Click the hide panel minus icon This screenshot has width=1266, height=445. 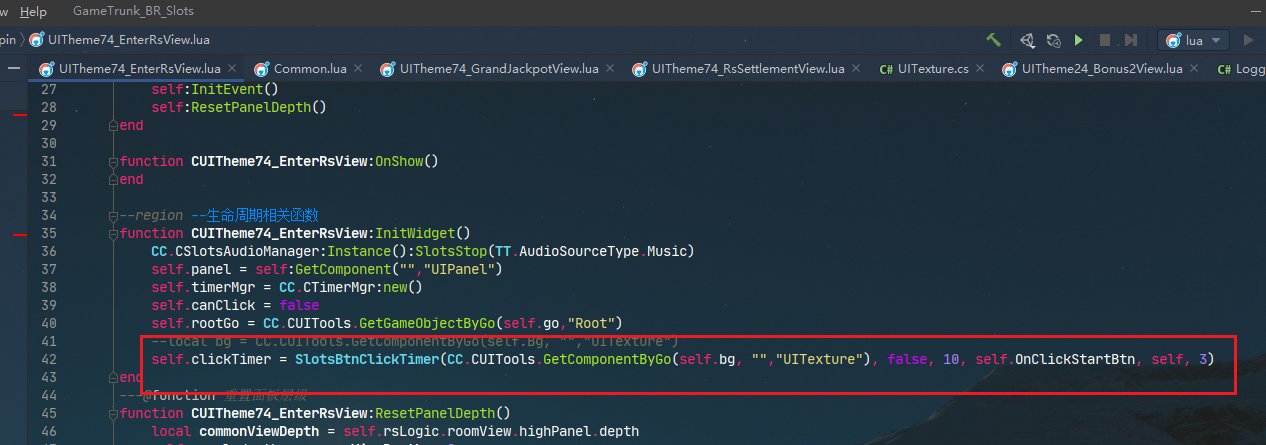[14, 69]
